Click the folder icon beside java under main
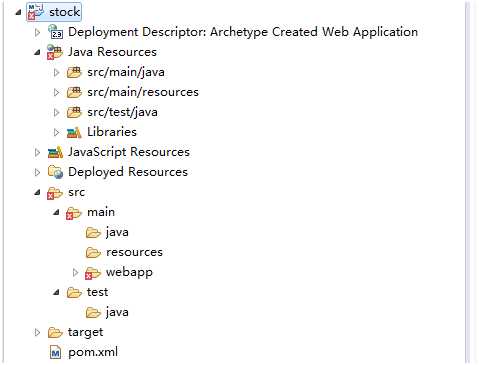The height and width of the screenshot is (365, 479). tap(93, 232)
